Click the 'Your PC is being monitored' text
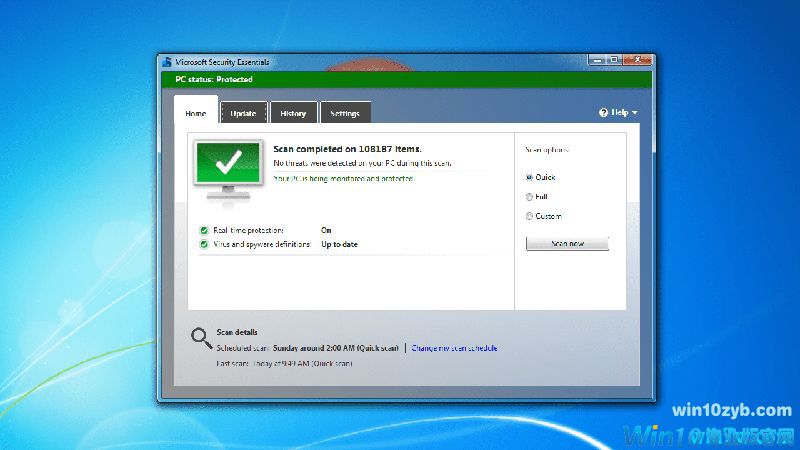This screenshot has width=800, height=450. tap(344, 179)
